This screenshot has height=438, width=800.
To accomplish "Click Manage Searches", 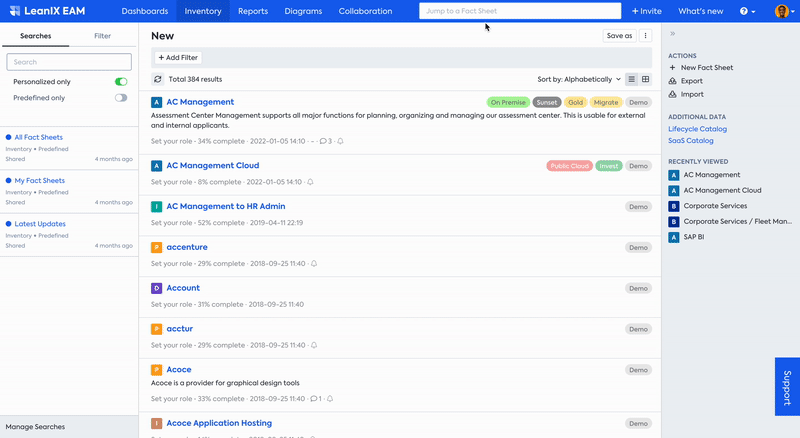I will (35, 427).
